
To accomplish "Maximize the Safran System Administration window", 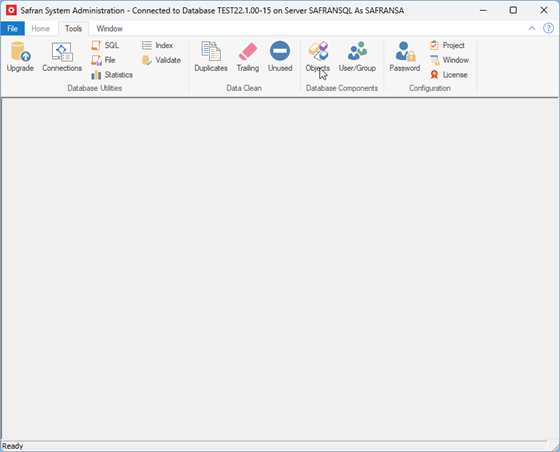I will pos(513,10).
